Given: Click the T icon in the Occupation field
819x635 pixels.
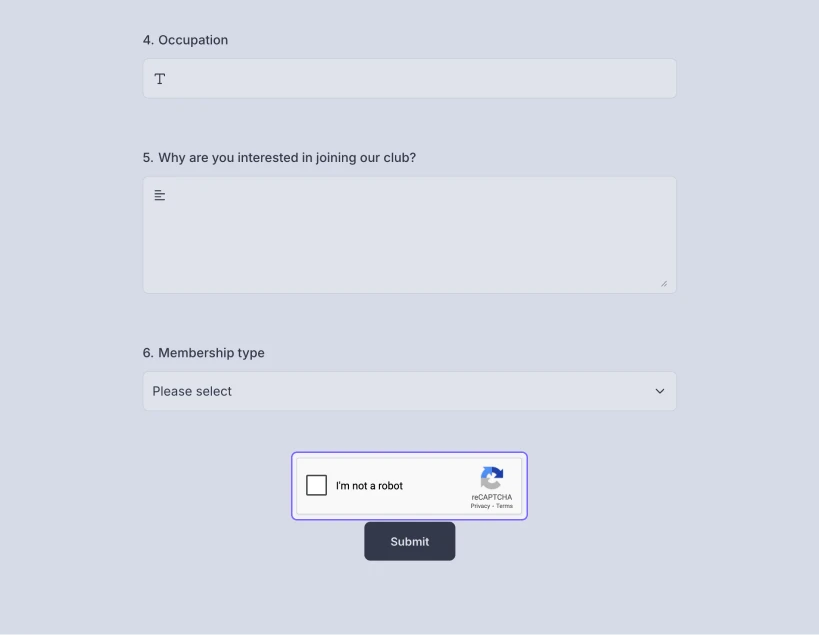Looking at the screenshot, I should coord(160,78).
